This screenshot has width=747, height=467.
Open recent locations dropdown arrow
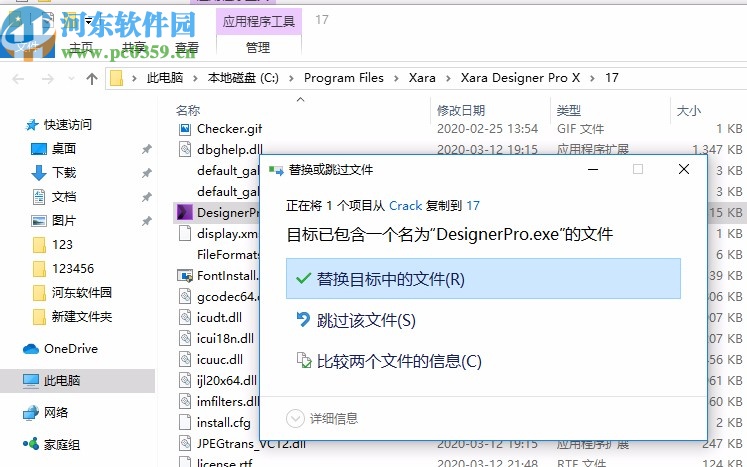tap(71, 78)
